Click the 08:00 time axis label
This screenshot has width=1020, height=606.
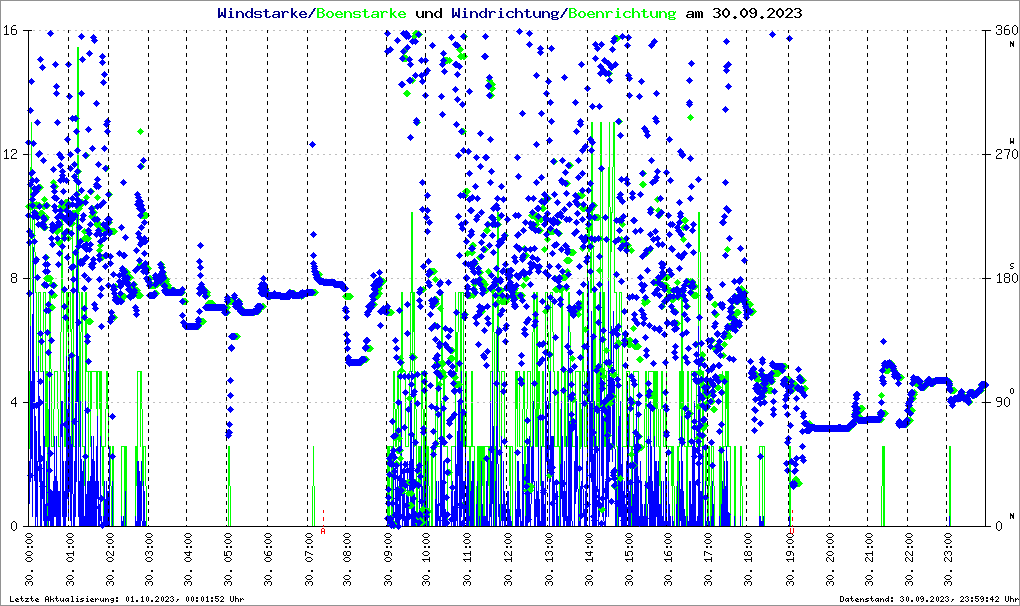[346, 559]
